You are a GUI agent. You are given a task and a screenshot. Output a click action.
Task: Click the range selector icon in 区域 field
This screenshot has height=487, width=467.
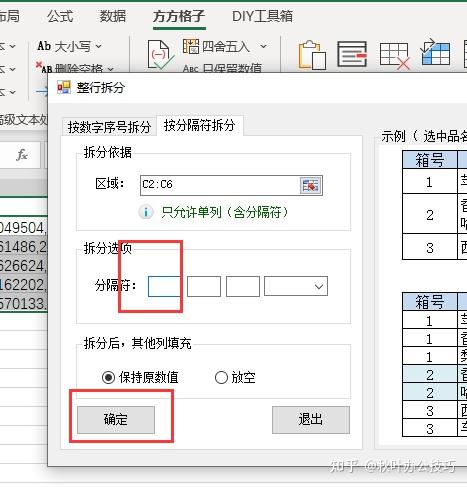[x=311, y=185]
